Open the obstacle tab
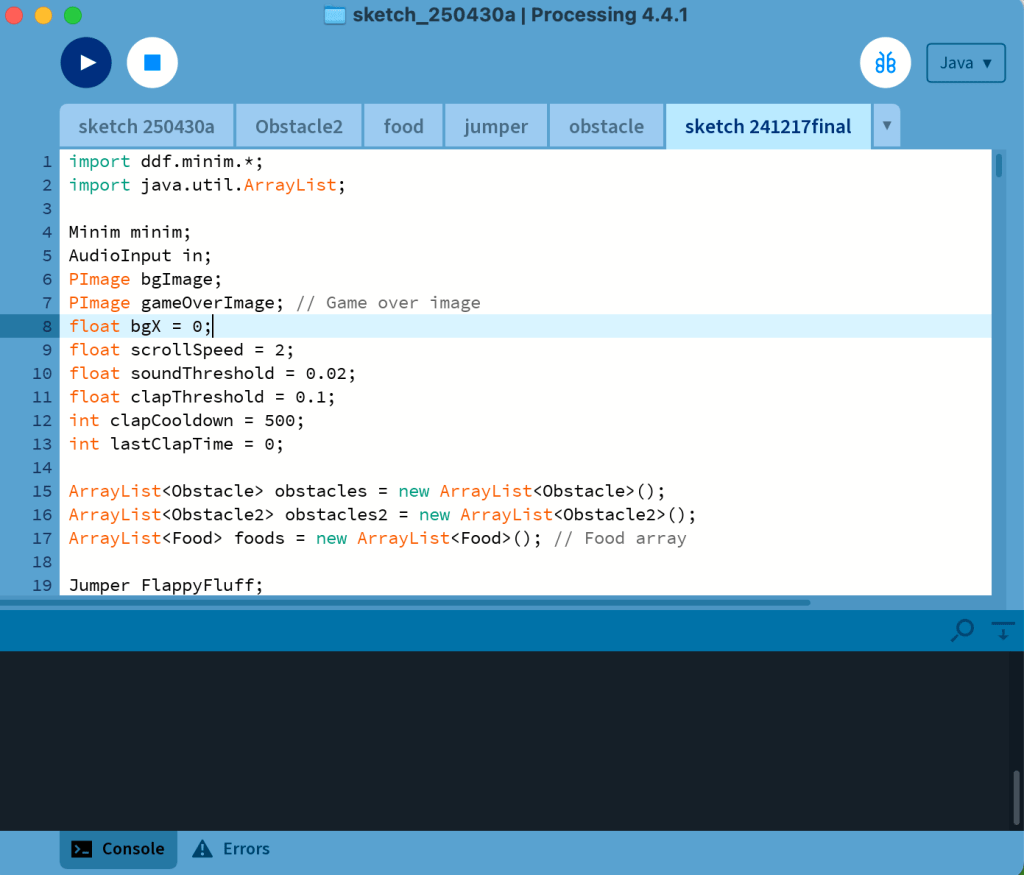Image resolution: width=1024 pixels, height=875 pixels. 606,127
